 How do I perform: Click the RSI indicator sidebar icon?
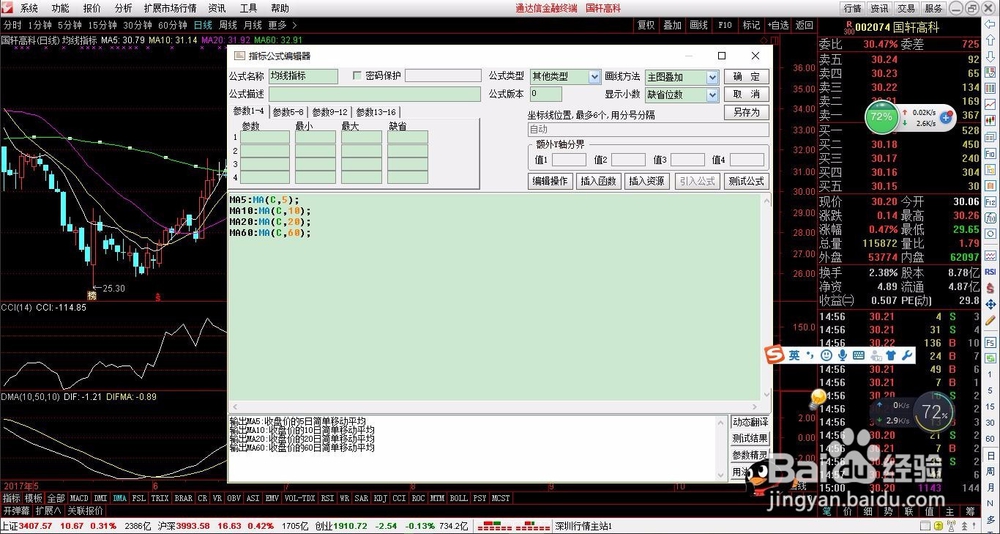[990, 271]
